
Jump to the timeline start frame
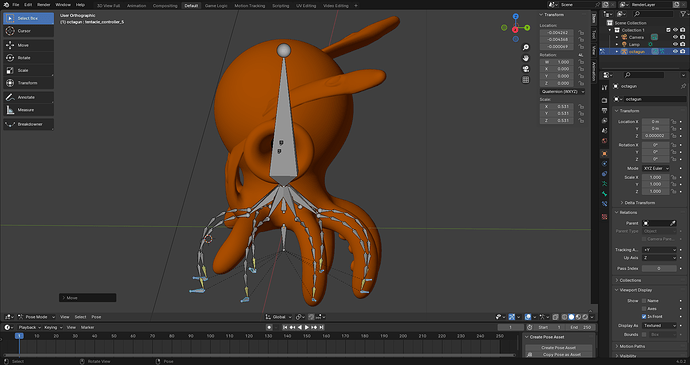tap(285, 327)
